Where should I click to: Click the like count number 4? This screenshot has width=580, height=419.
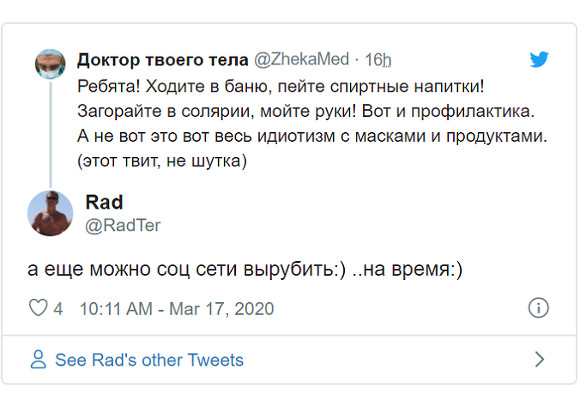tap(58, 308)
